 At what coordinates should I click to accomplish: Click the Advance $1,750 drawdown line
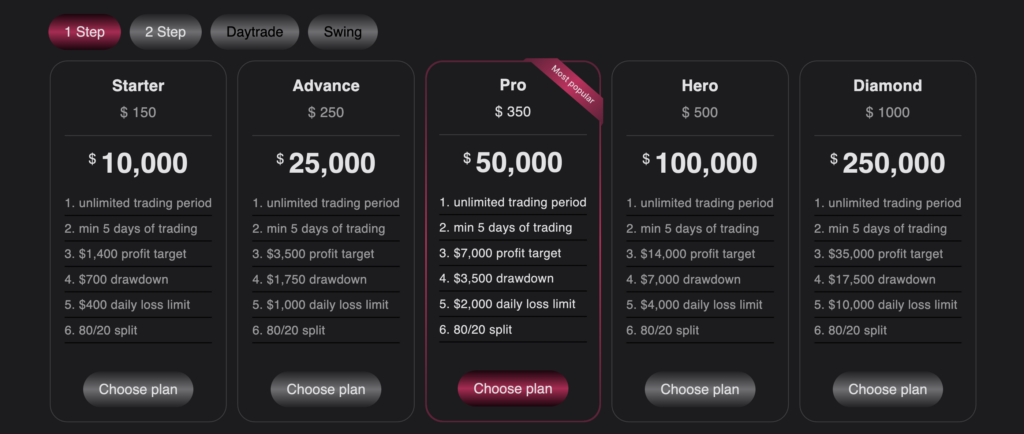click(326, 279)
